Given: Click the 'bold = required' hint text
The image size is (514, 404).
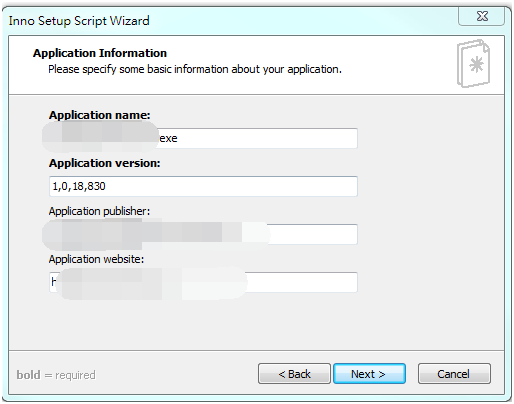Looking at the screenshot, I should tap(56, 375).
